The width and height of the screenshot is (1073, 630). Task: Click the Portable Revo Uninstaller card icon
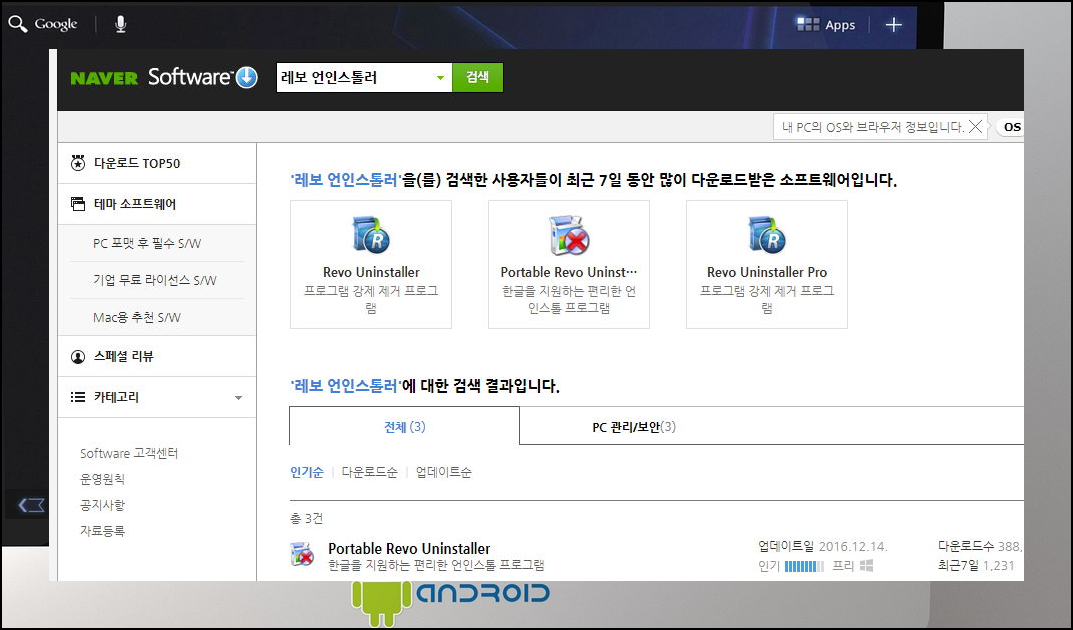(569, 235)
